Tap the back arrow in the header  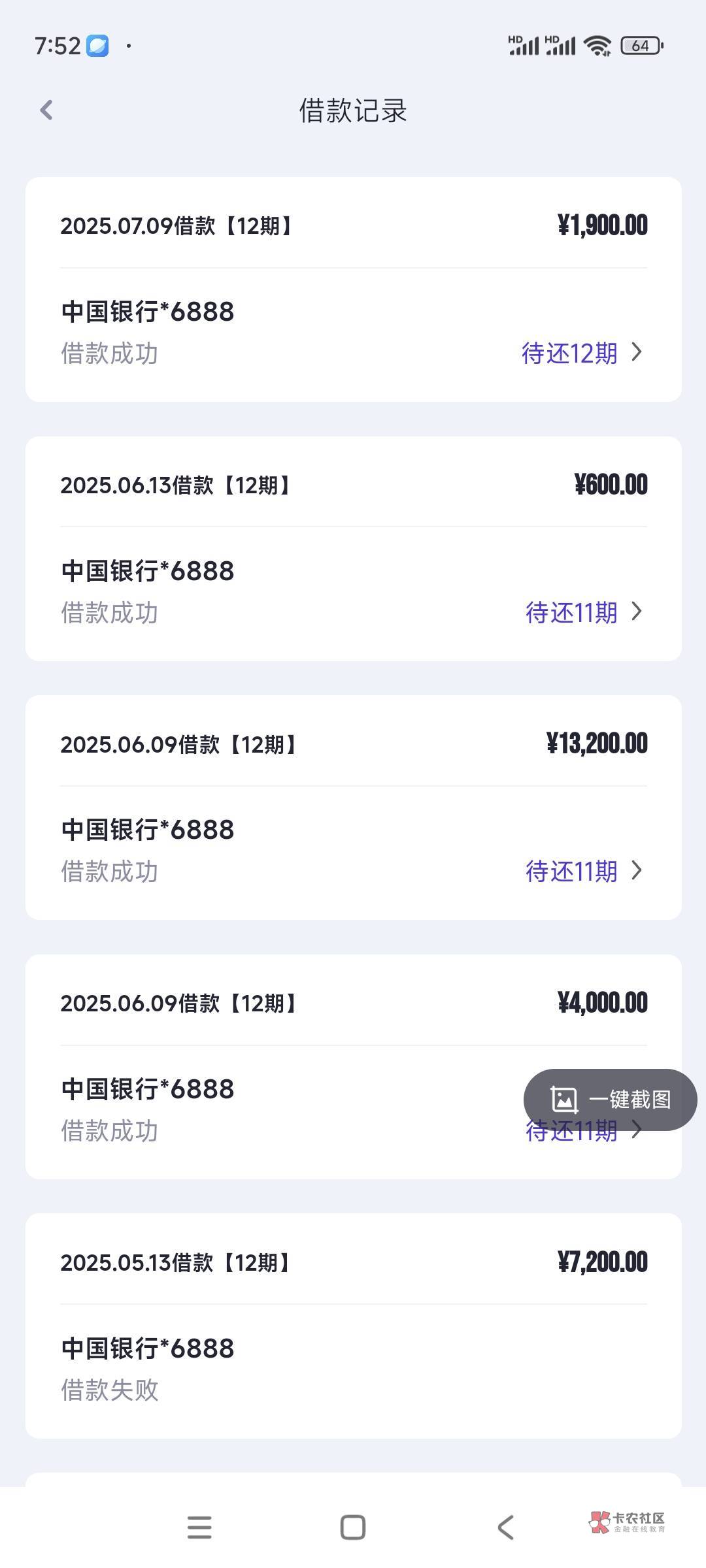46,110
